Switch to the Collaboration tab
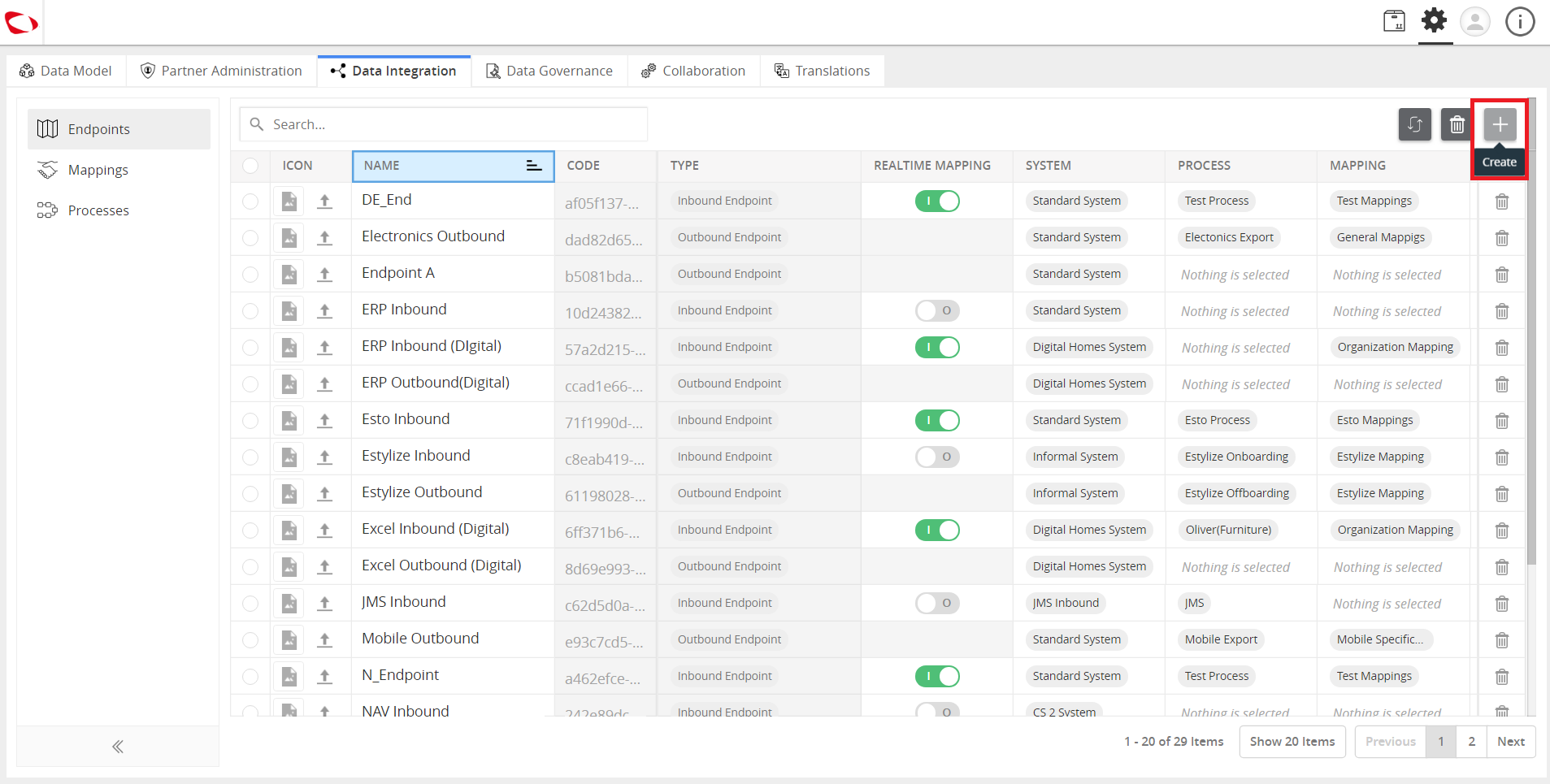 693,71
